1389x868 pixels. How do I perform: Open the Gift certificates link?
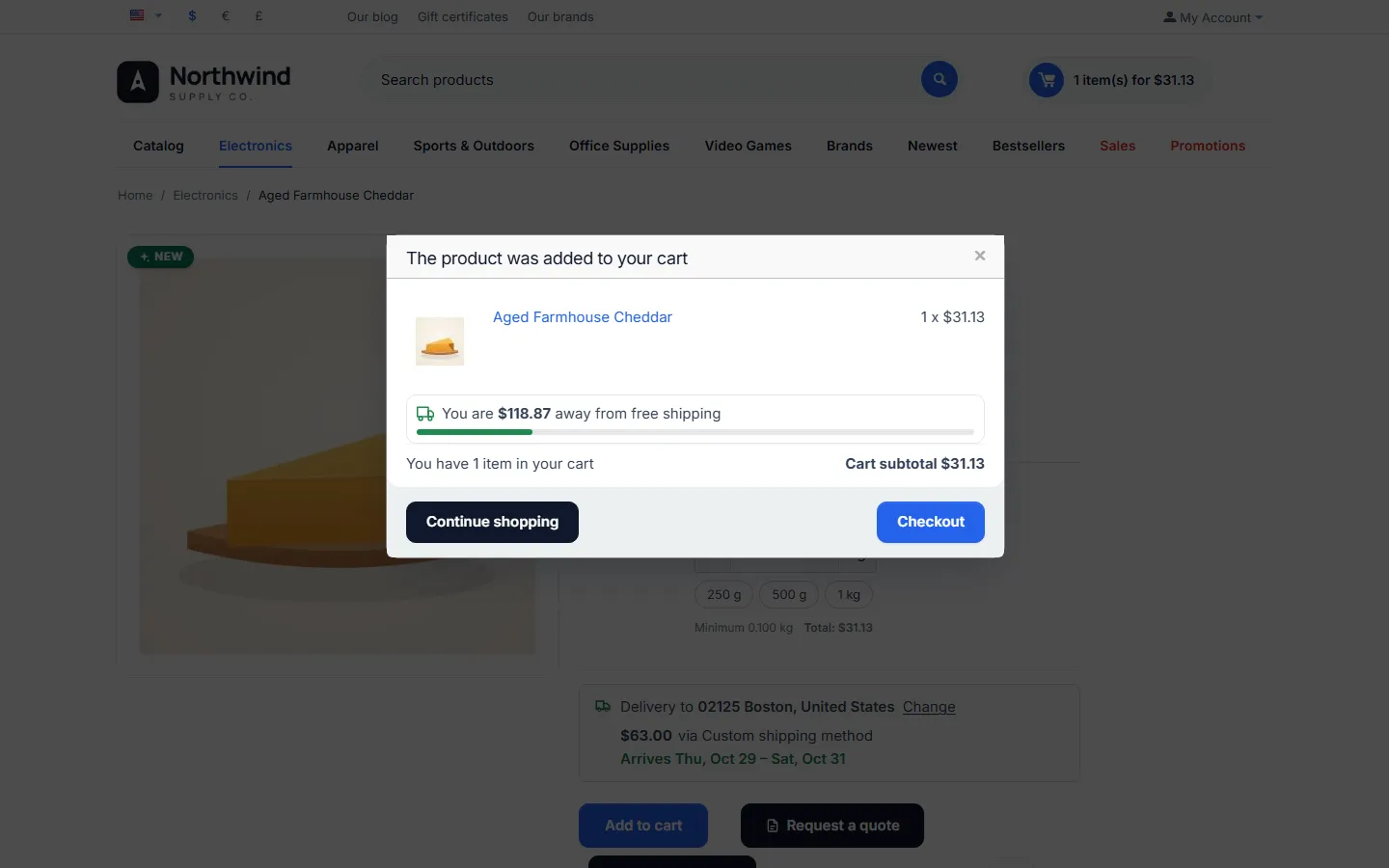point(463,16)
